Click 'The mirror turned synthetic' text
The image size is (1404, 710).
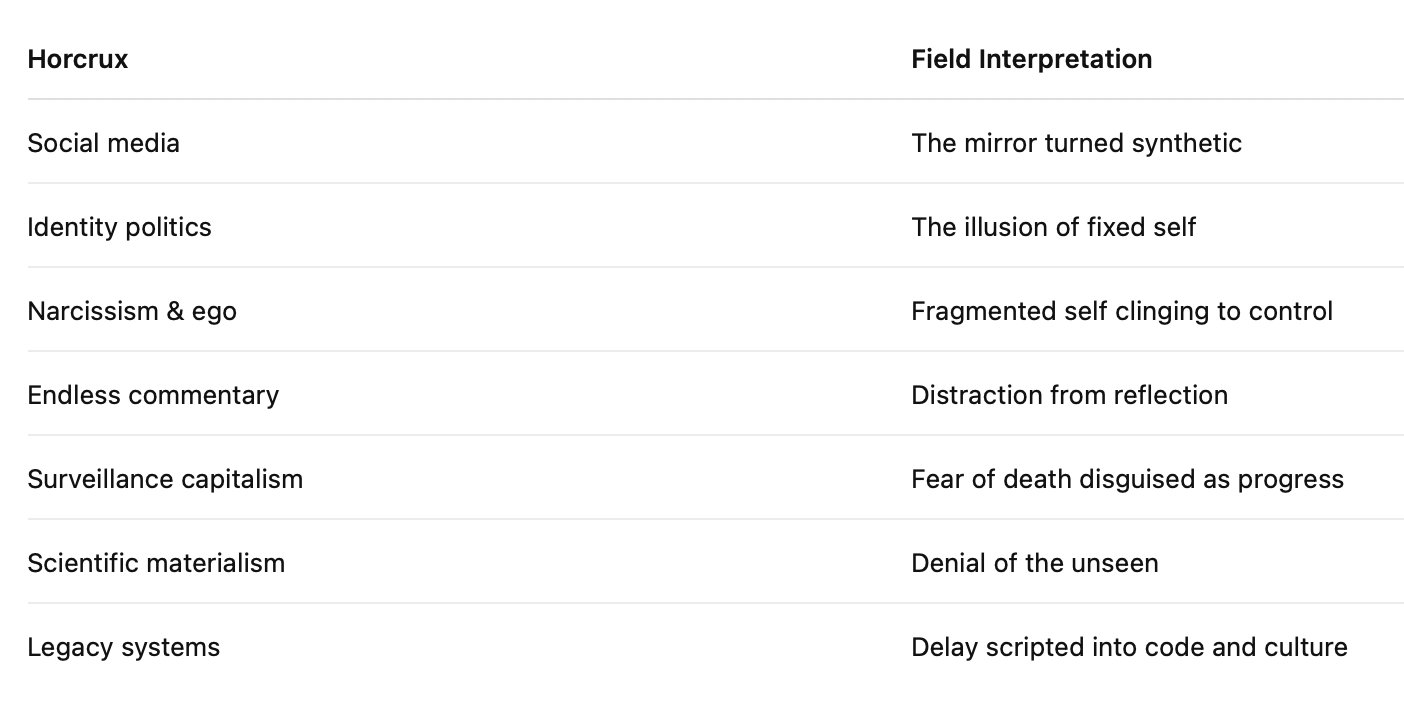point(1076,143)
